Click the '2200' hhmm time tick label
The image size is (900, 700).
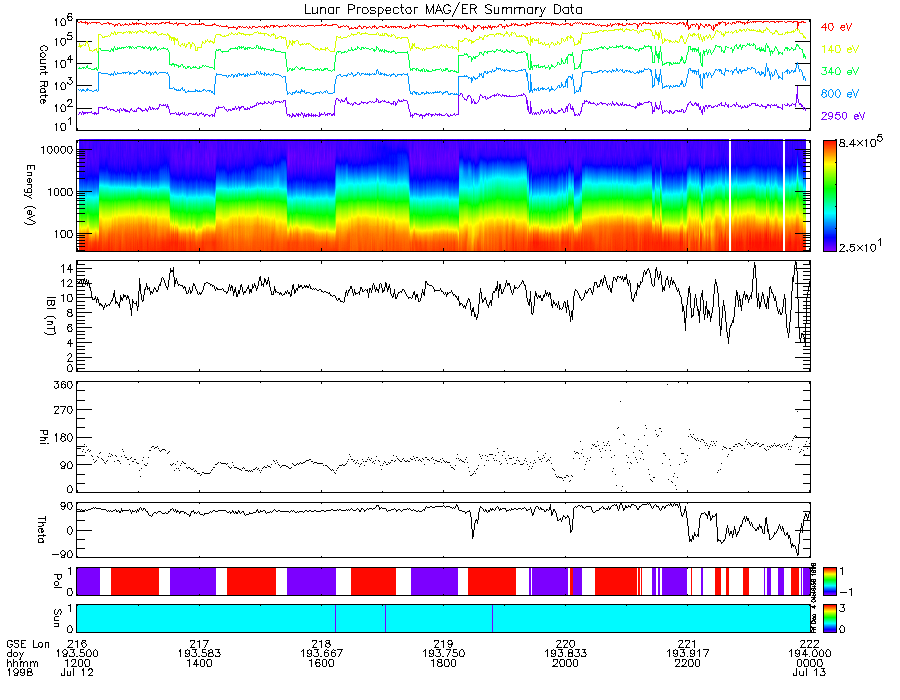coord(688,663)
